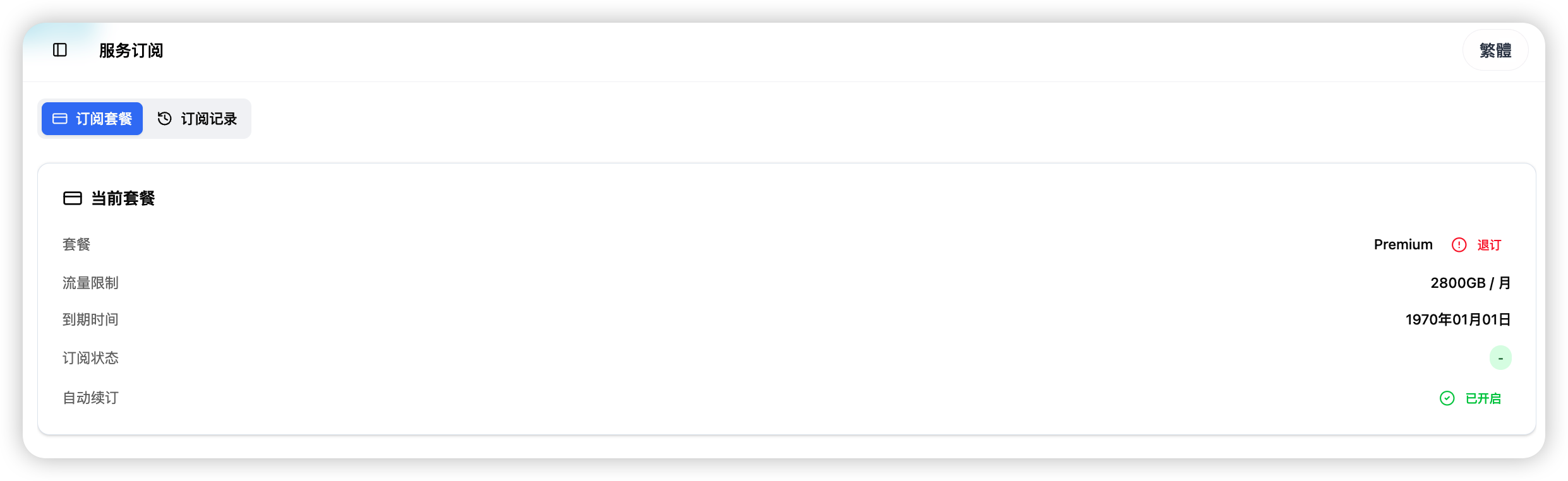Toggle the sidebar panel icon

(x=60, y=50)
